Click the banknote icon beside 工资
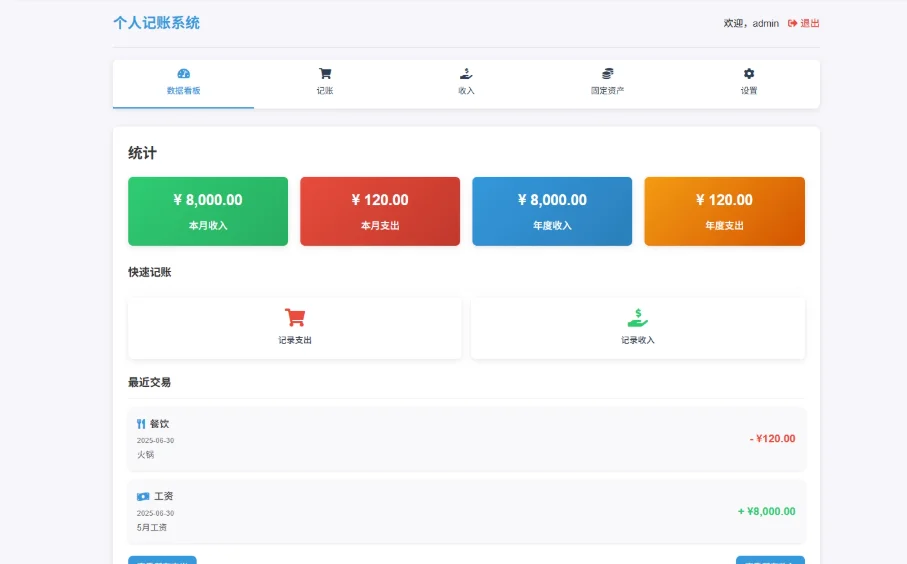 [x=143, y=496]
